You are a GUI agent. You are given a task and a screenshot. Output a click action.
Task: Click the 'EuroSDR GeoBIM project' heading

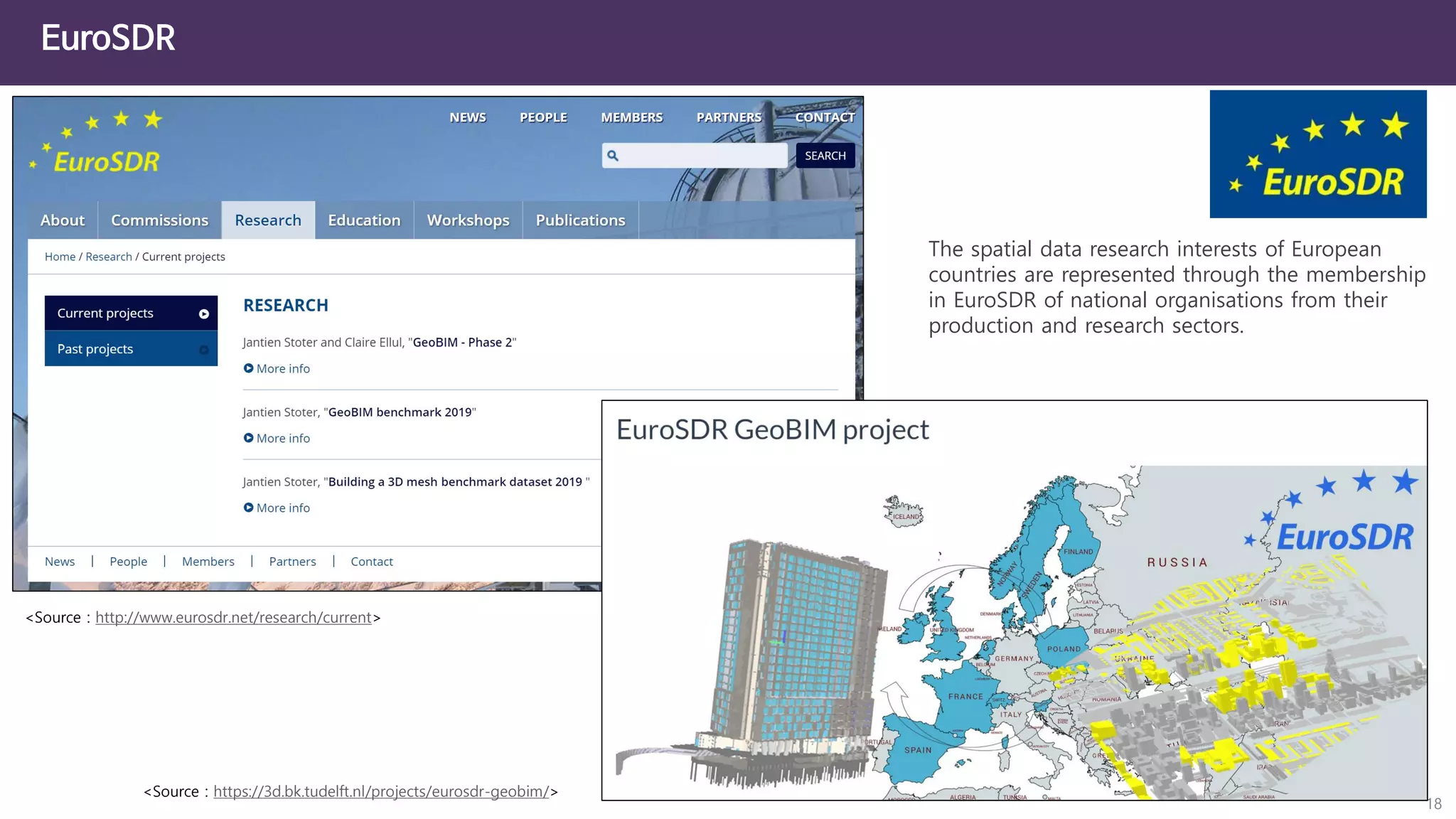click(x=773, y=430)
